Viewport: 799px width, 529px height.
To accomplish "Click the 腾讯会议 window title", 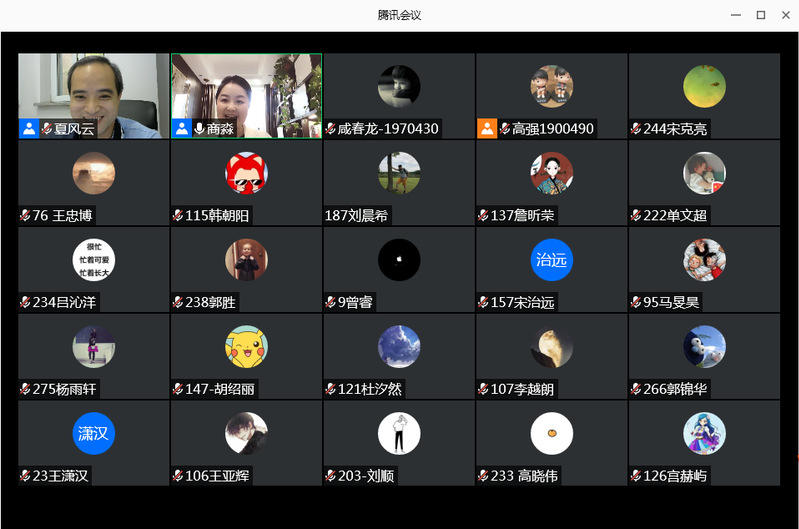I will coord(399,15).
